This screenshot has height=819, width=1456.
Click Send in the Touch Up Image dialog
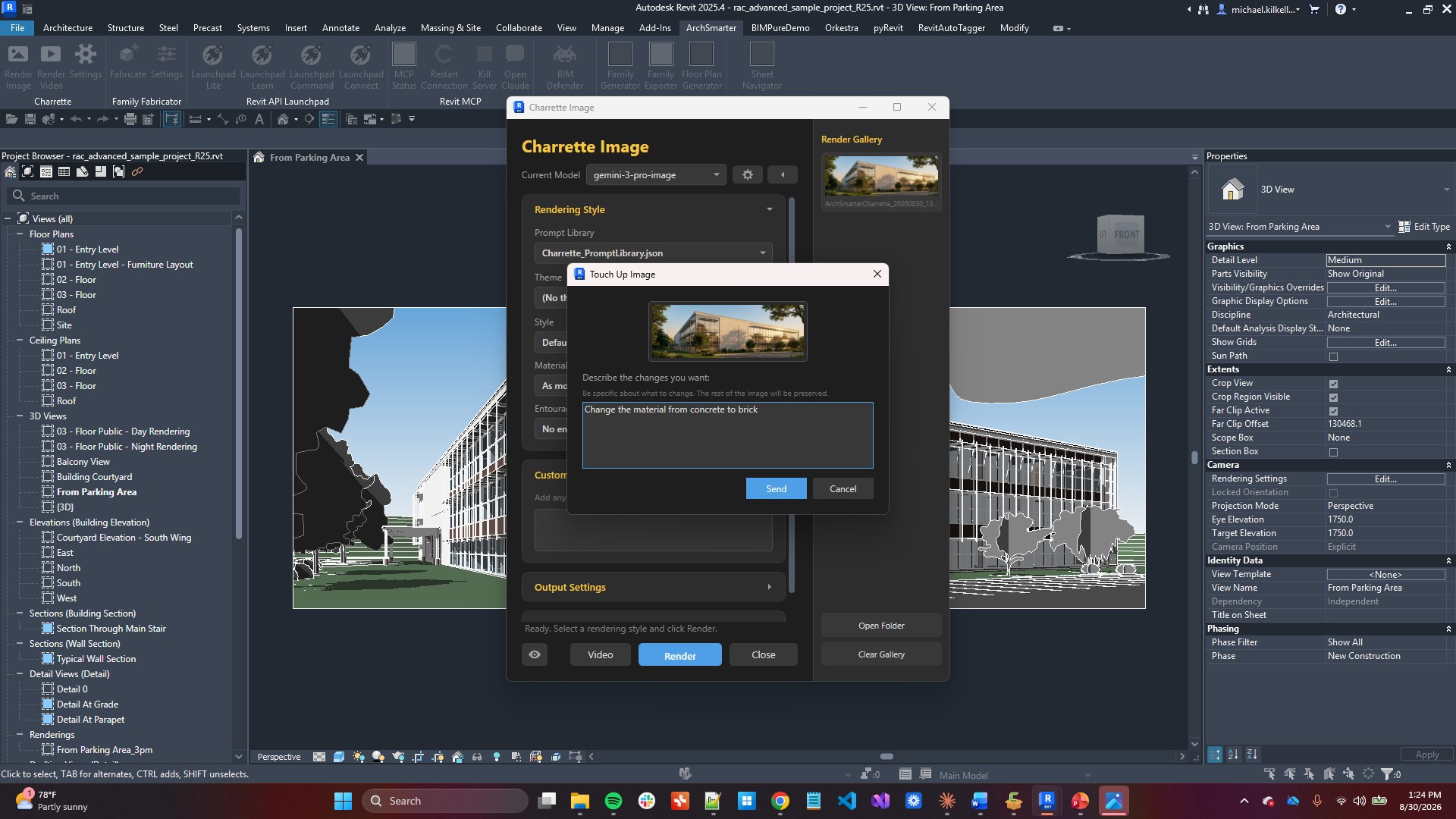pos(777,489)
